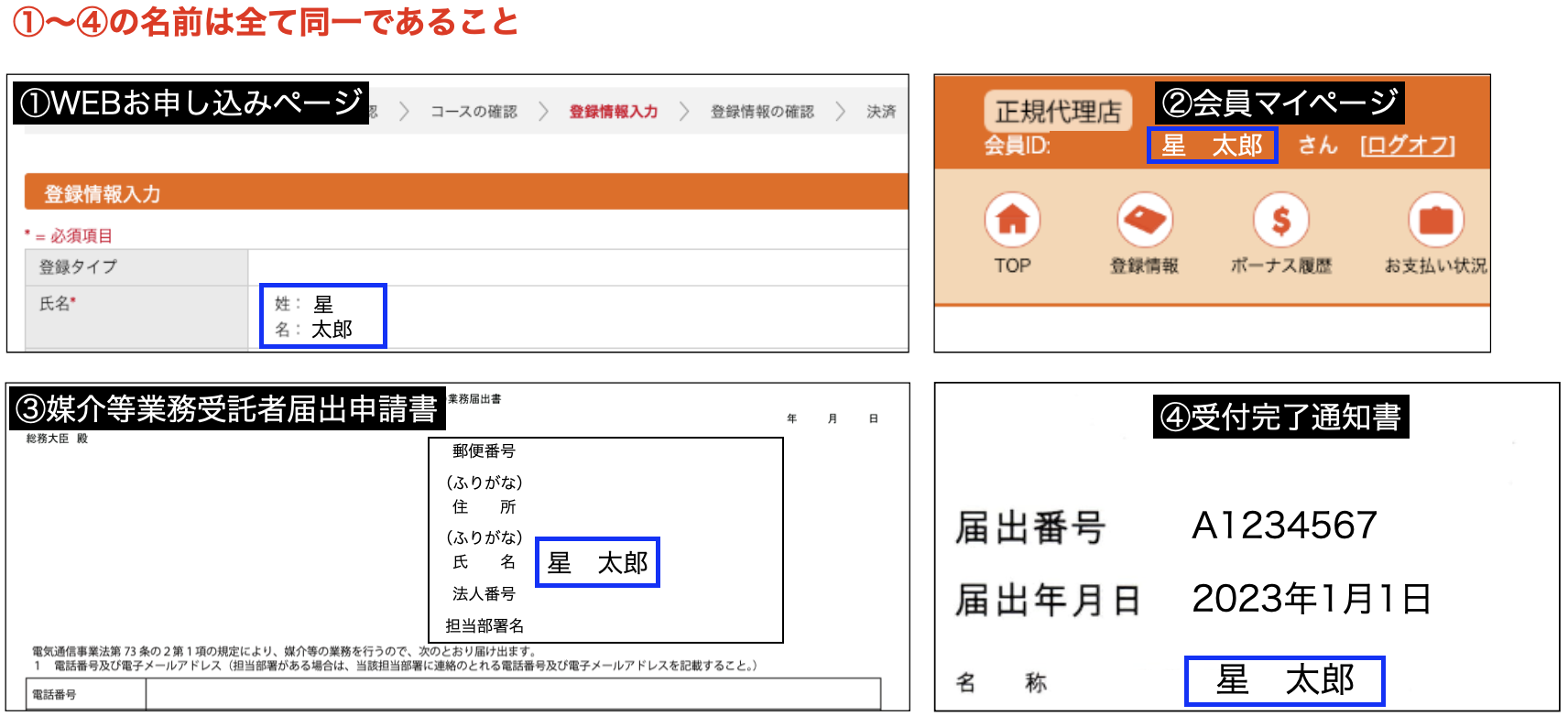
Task: Click the 法人番号 label
Action: click(x=484, y=593)
